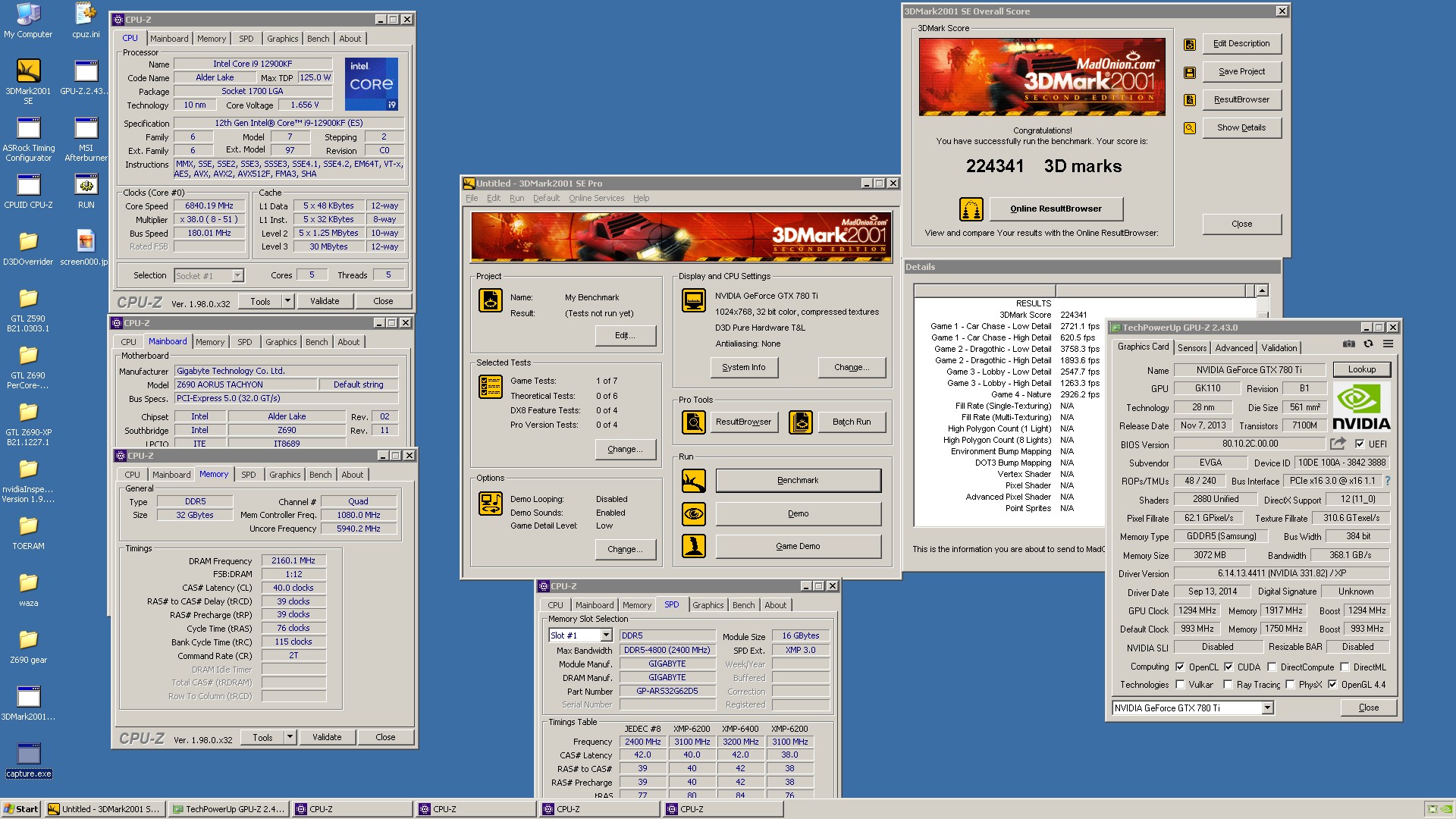The image size is (1456, 819).
Task: Open GPU-Z hamburger menu icon
Action: point(1389,344)
